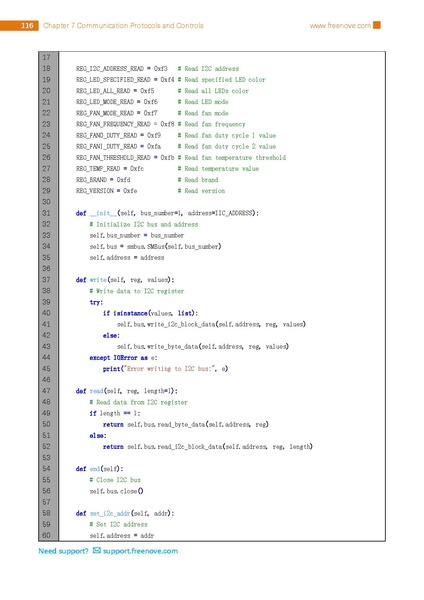Select line REG_LED_MODE_READ = 0xf6
The width and height of the screenshot is (424, 600).
point(117,102)
